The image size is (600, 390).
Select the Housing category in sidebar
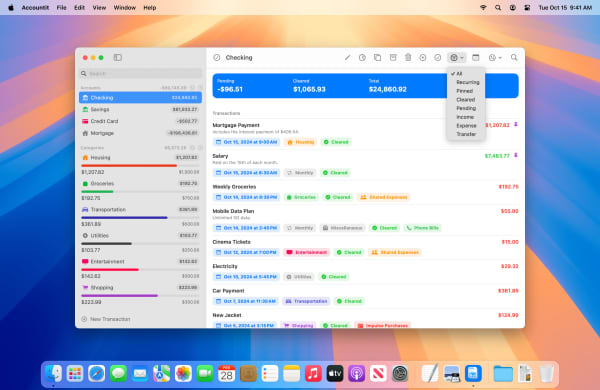140,158
